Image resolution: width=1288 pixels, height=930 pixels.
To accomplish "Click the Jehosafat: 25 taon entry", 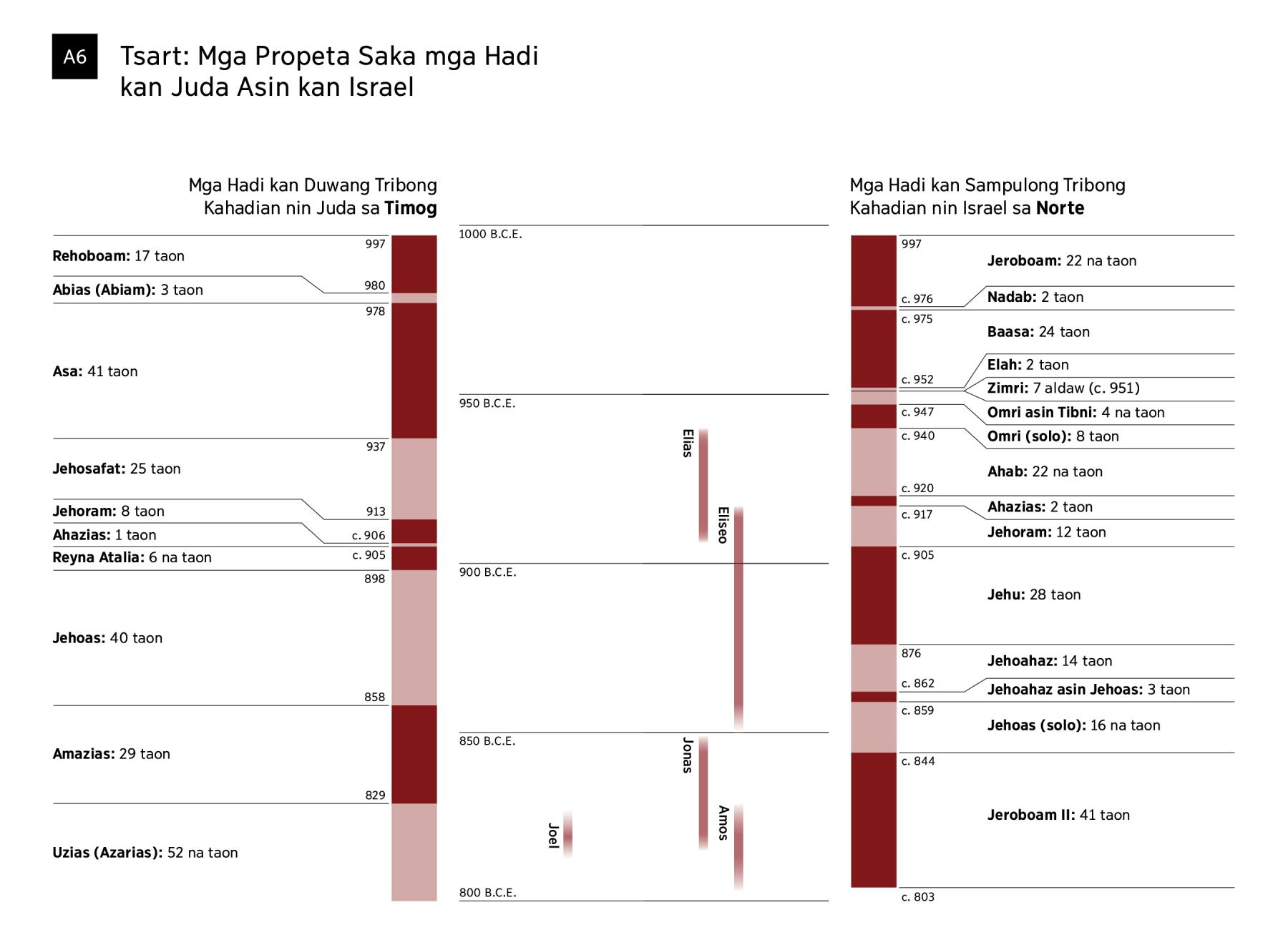I will [x=117, y=469].
